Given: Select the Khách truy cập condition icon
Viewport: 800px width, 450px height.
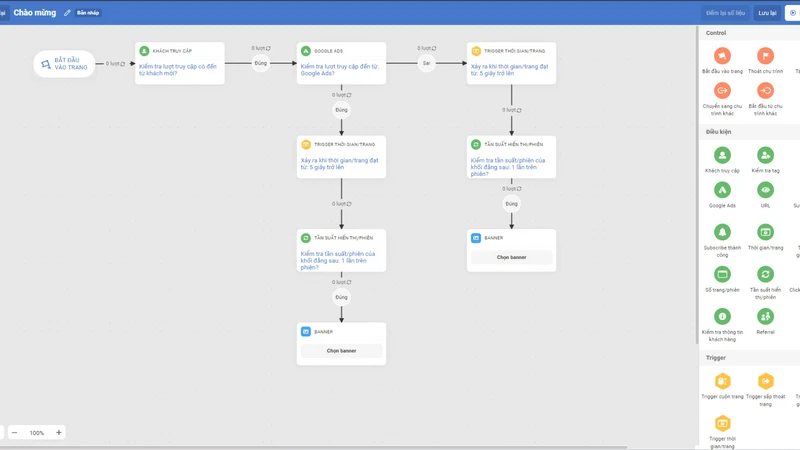Looking at the screenshot, I should pyautogui.click(x=722, y=155).
